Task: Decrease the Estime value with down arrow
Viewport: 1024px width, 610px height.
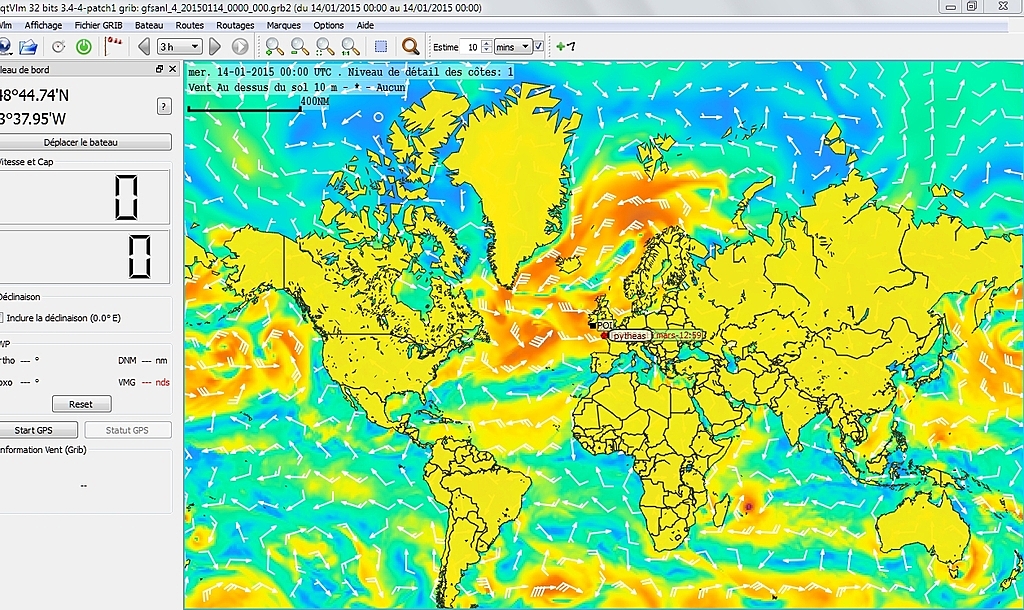Action: coord(487,50)
